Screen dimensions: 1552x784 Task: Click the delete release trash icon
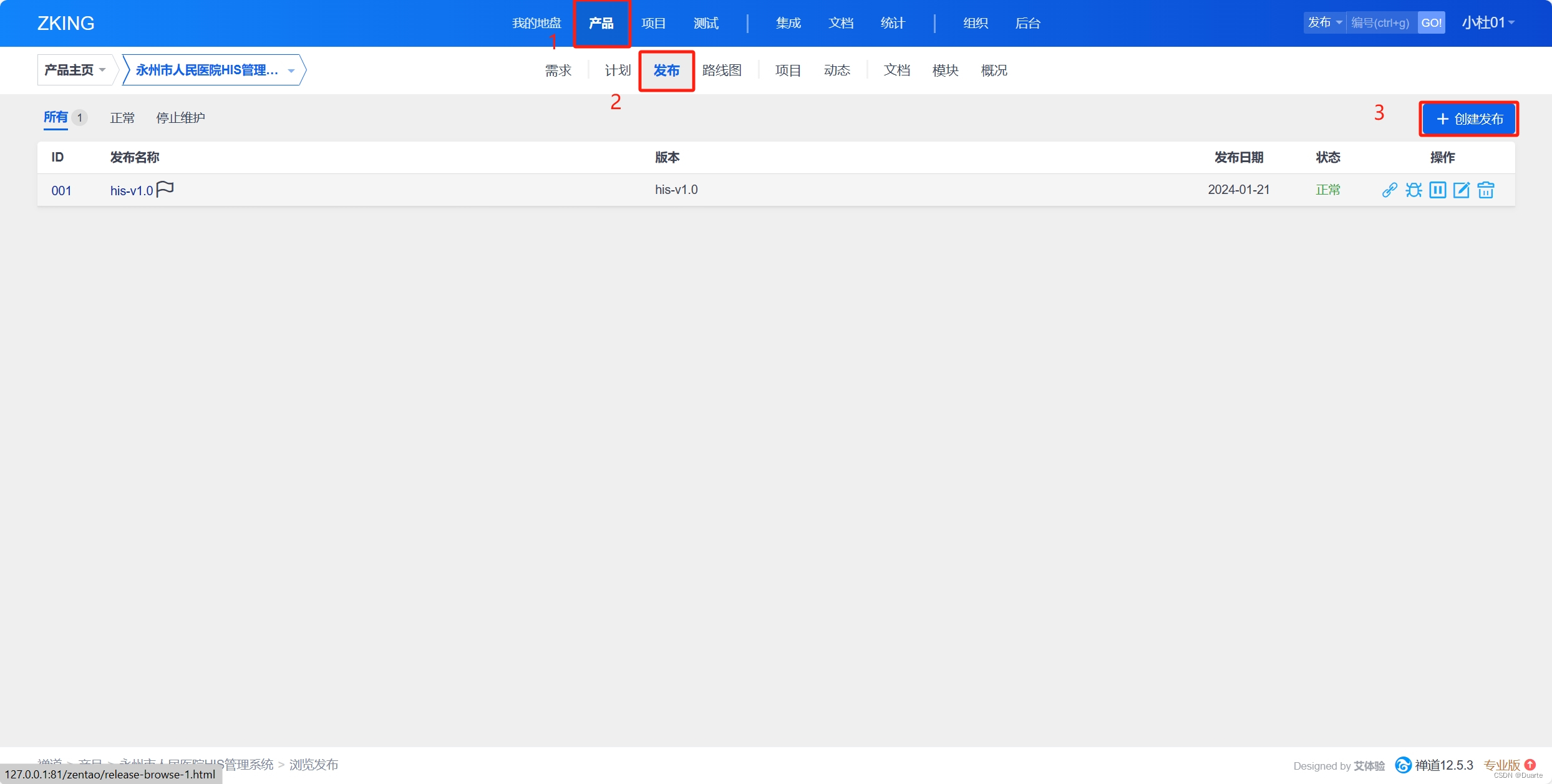pyautogui.click(x=1486, y=190)
